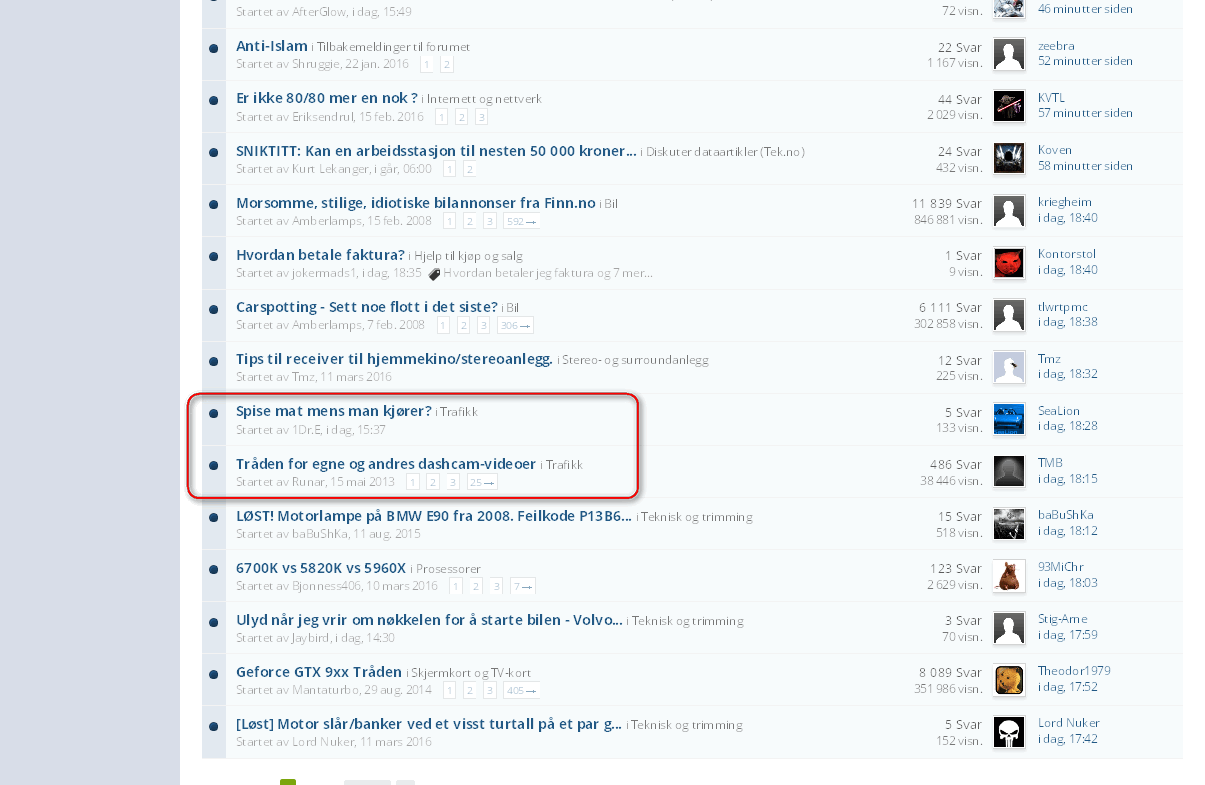Open Lord Nuker's skull avatar
1205x785 pixels.
click(1009, 732)
